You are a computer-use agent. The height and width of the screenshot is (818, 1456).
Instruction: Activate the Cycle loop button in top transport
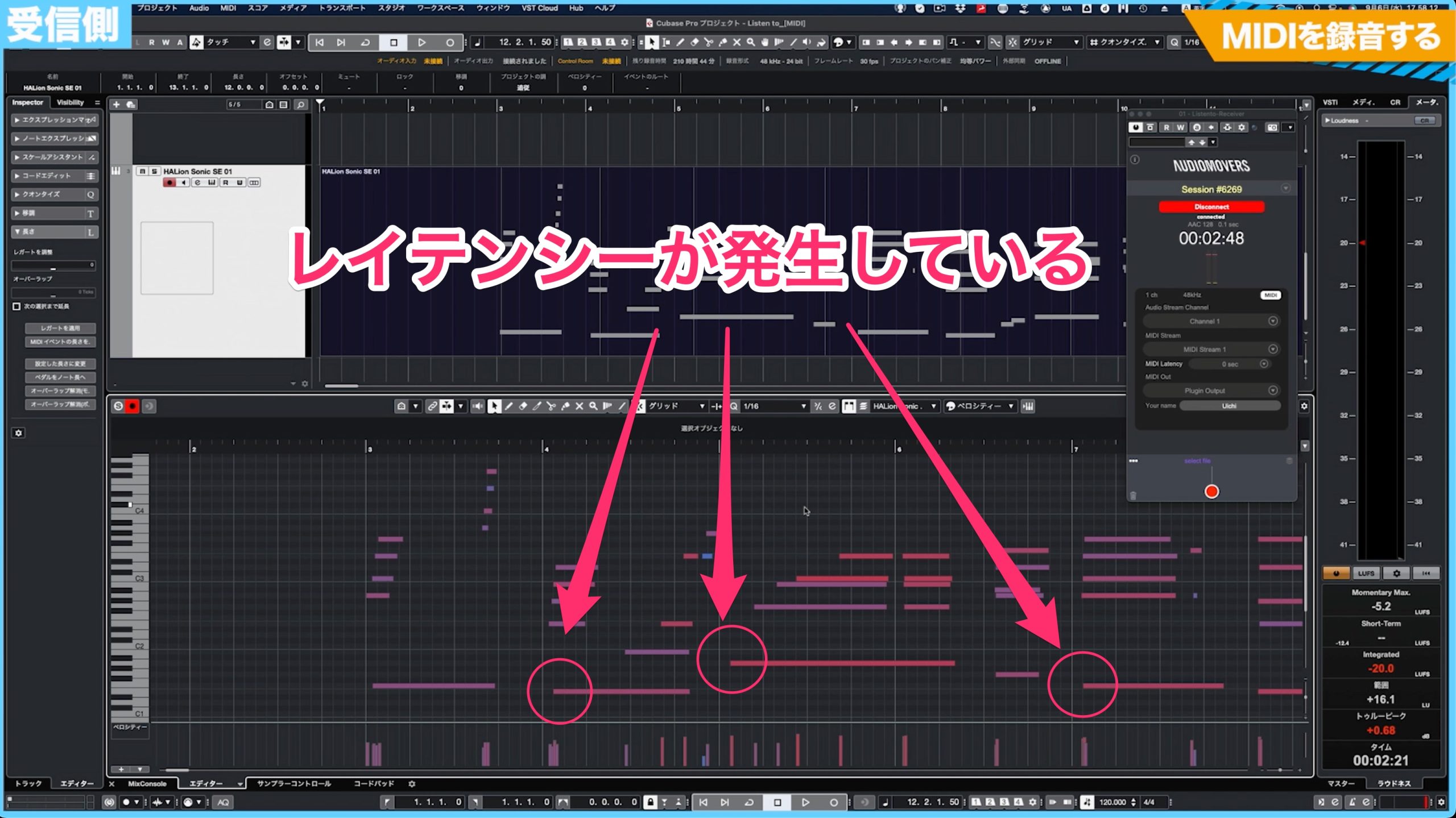coord(366,42)
